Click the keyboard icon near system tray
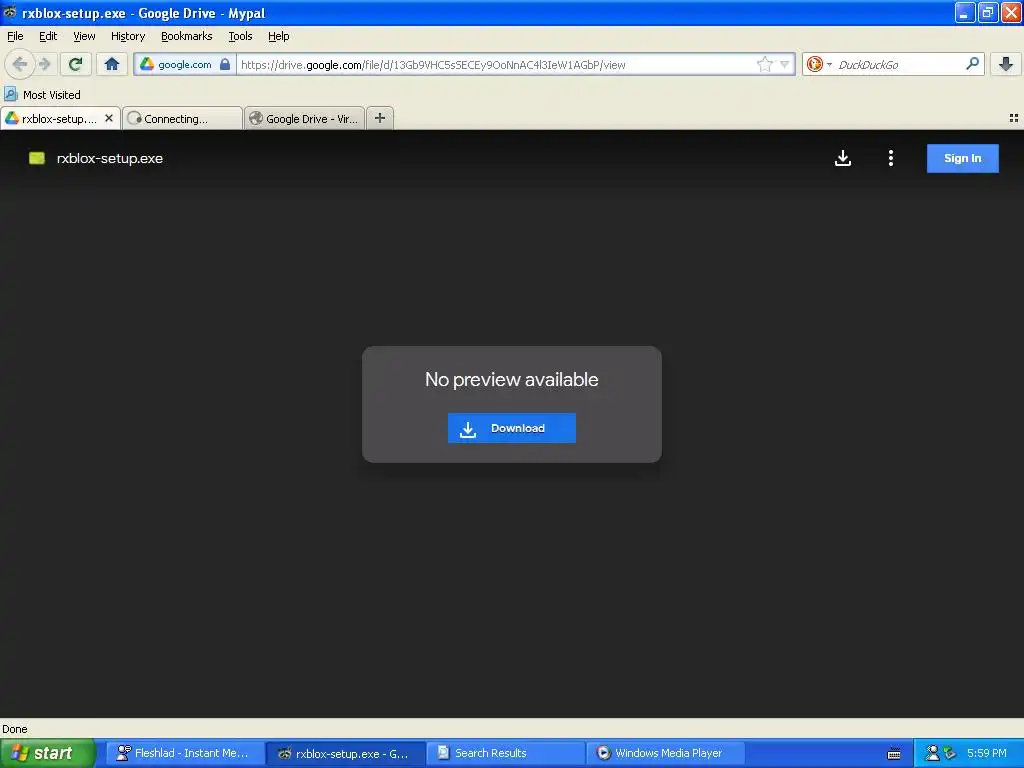The height and width of the screenshot is (768, 1024). 894,754
